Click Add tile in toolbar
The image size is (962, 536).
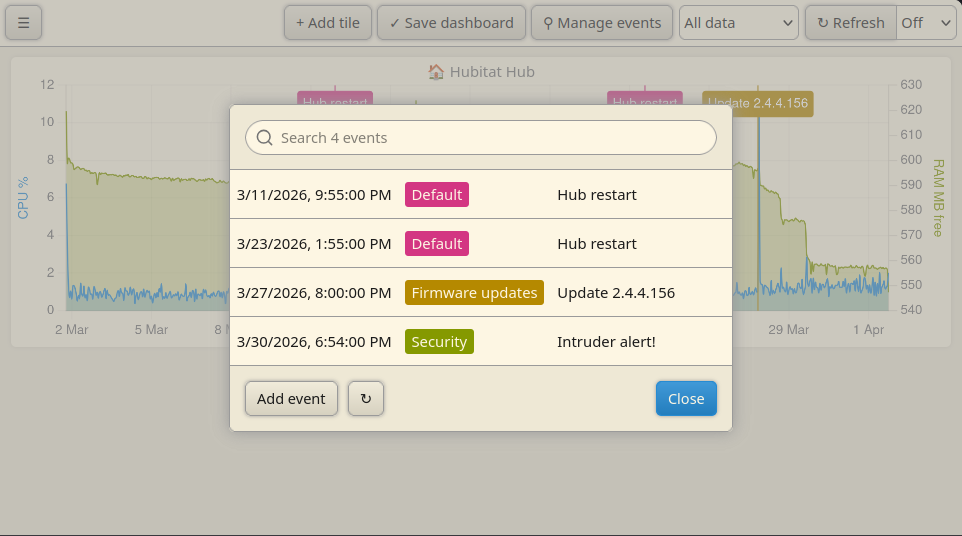click(328, 23)
